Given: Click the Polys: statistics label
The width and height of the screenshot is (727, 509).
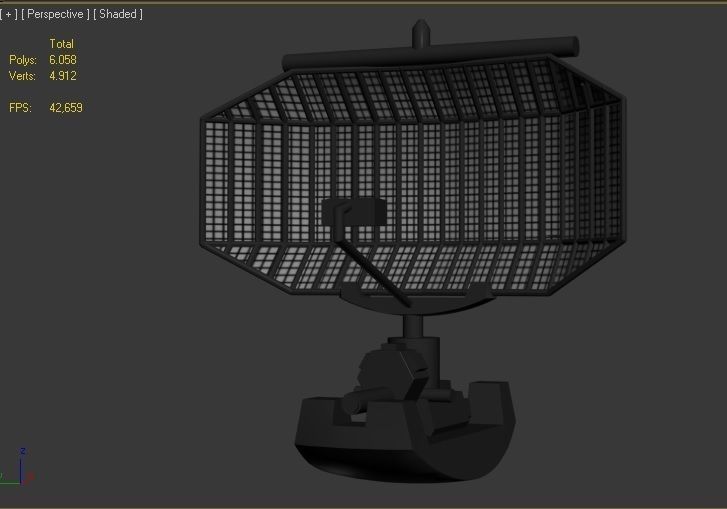Looking at the screenshot, I should (23, 60).
